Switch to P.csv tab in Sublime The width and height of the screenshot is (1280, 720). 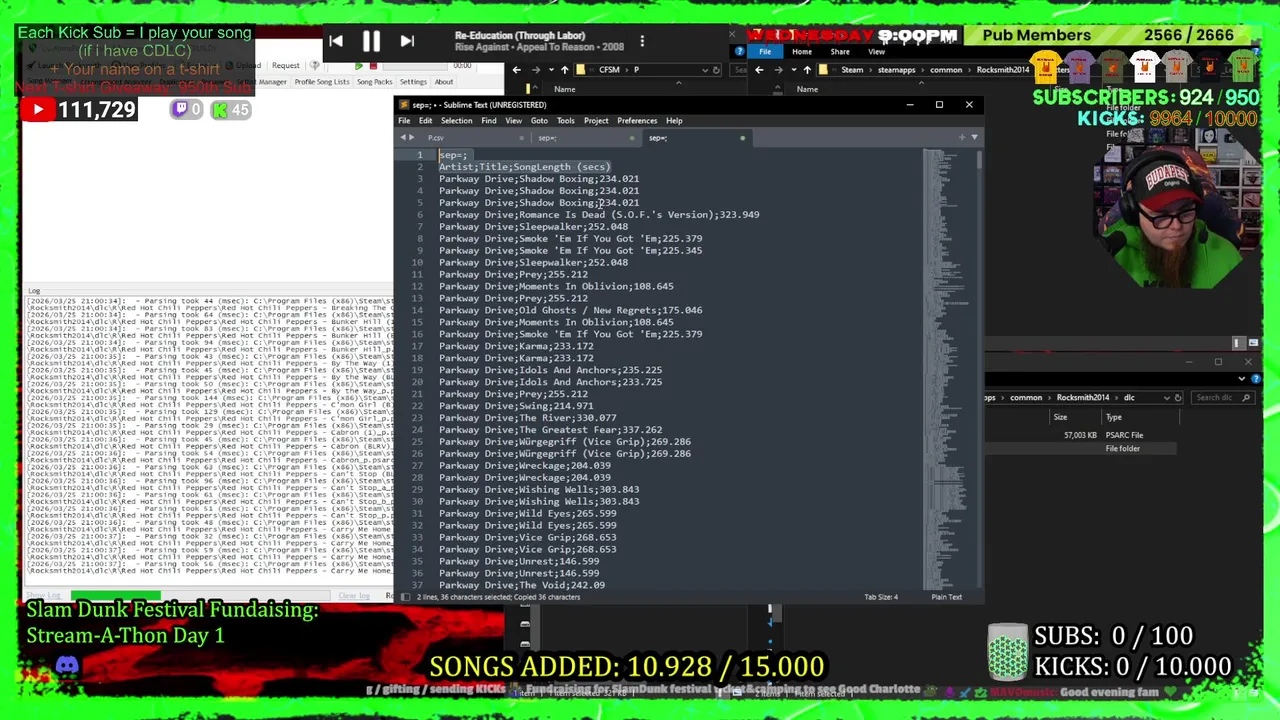(436, 138)
